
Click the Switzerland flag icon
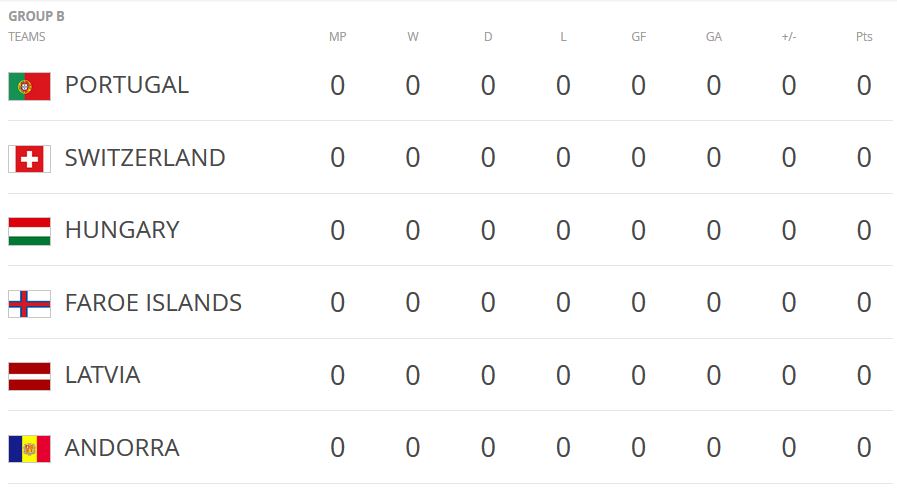[29, 158]
